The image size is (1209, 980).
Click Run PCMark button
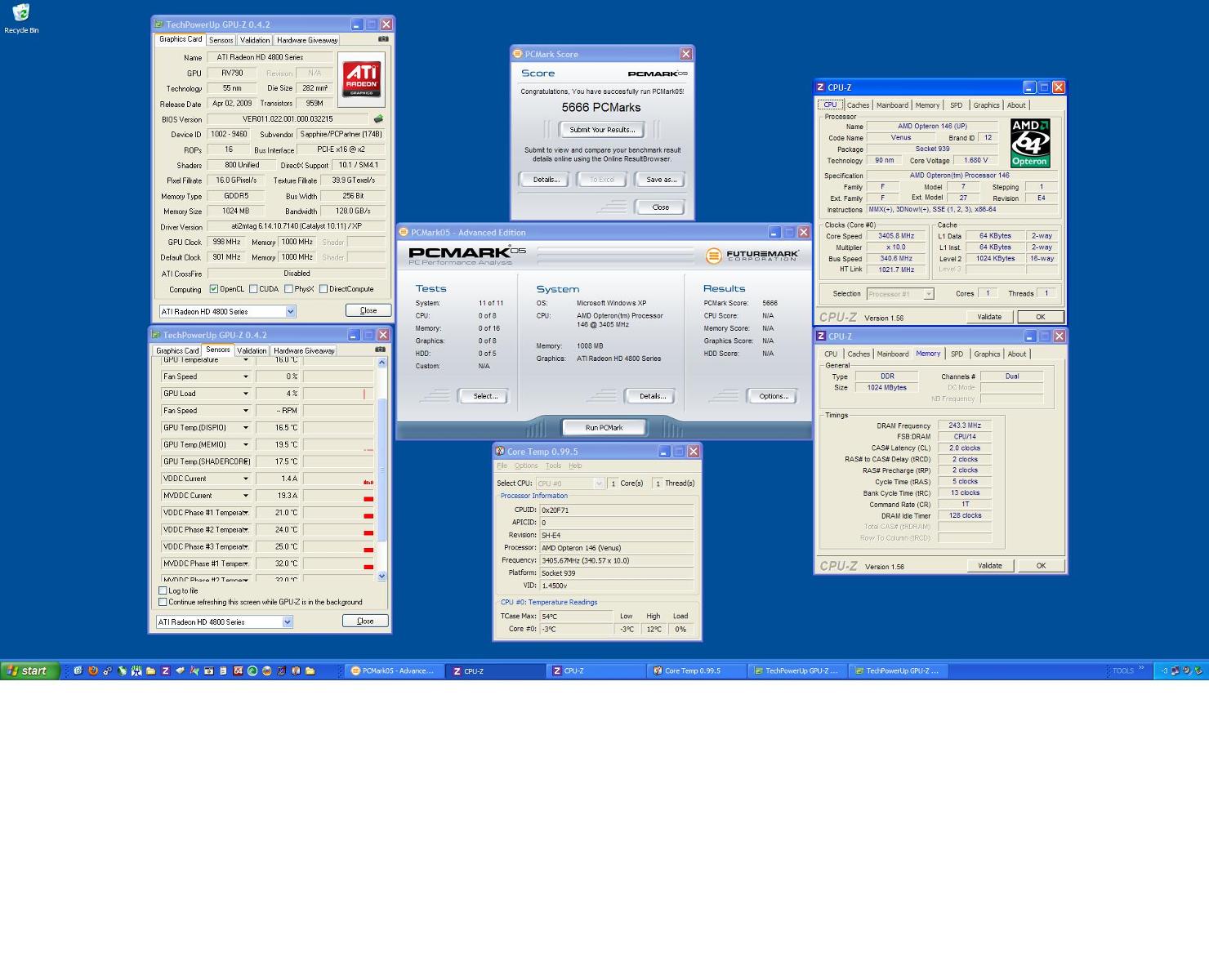click(x=604, y=427)
